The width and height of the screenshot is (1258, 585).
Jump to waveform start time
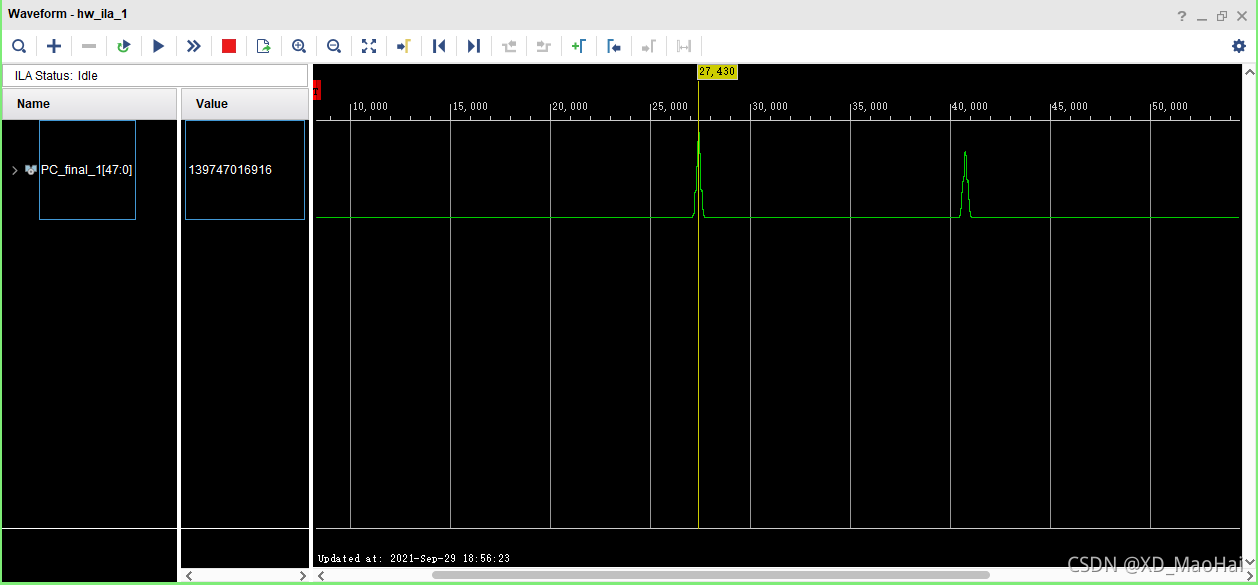439,46
